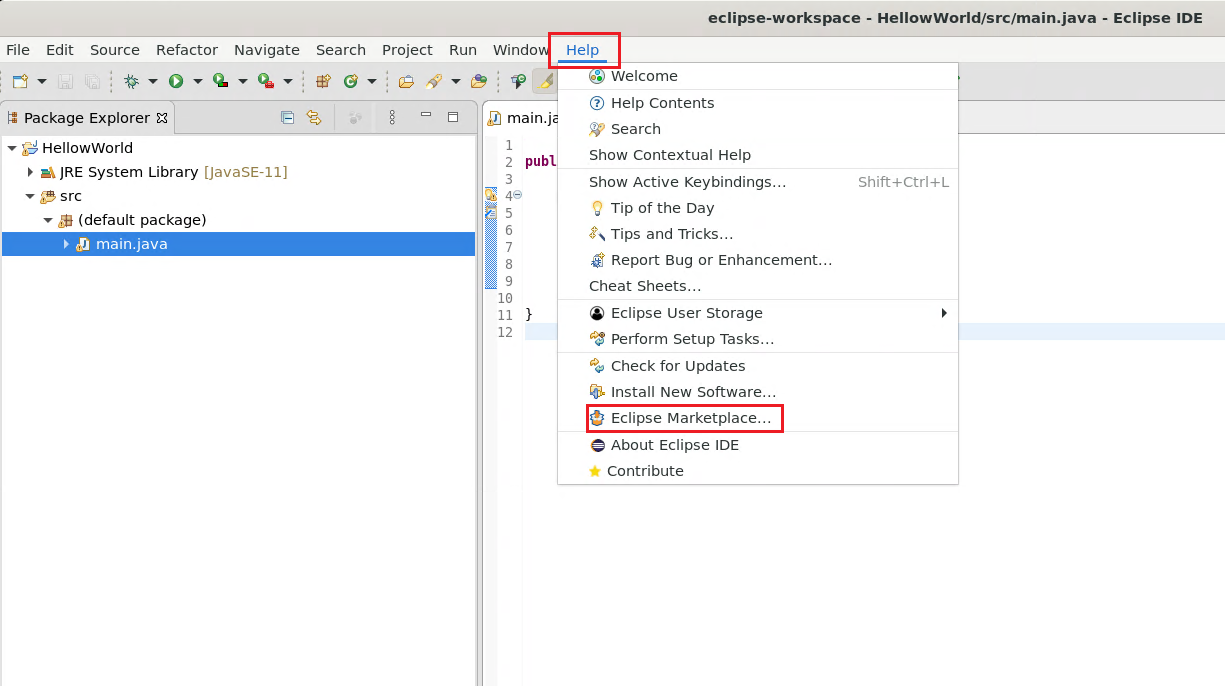Collapse the src folder node

30,196
